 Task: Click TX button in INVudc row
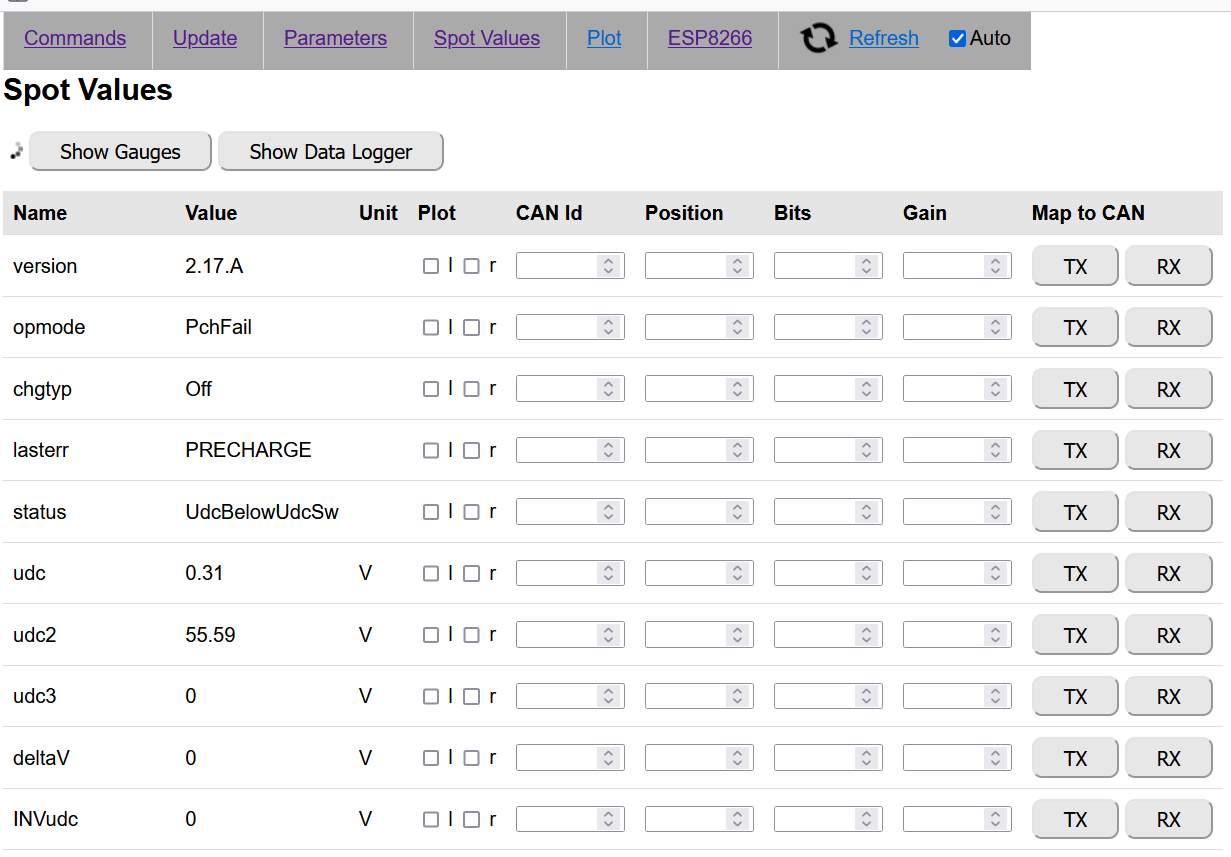1075,820
